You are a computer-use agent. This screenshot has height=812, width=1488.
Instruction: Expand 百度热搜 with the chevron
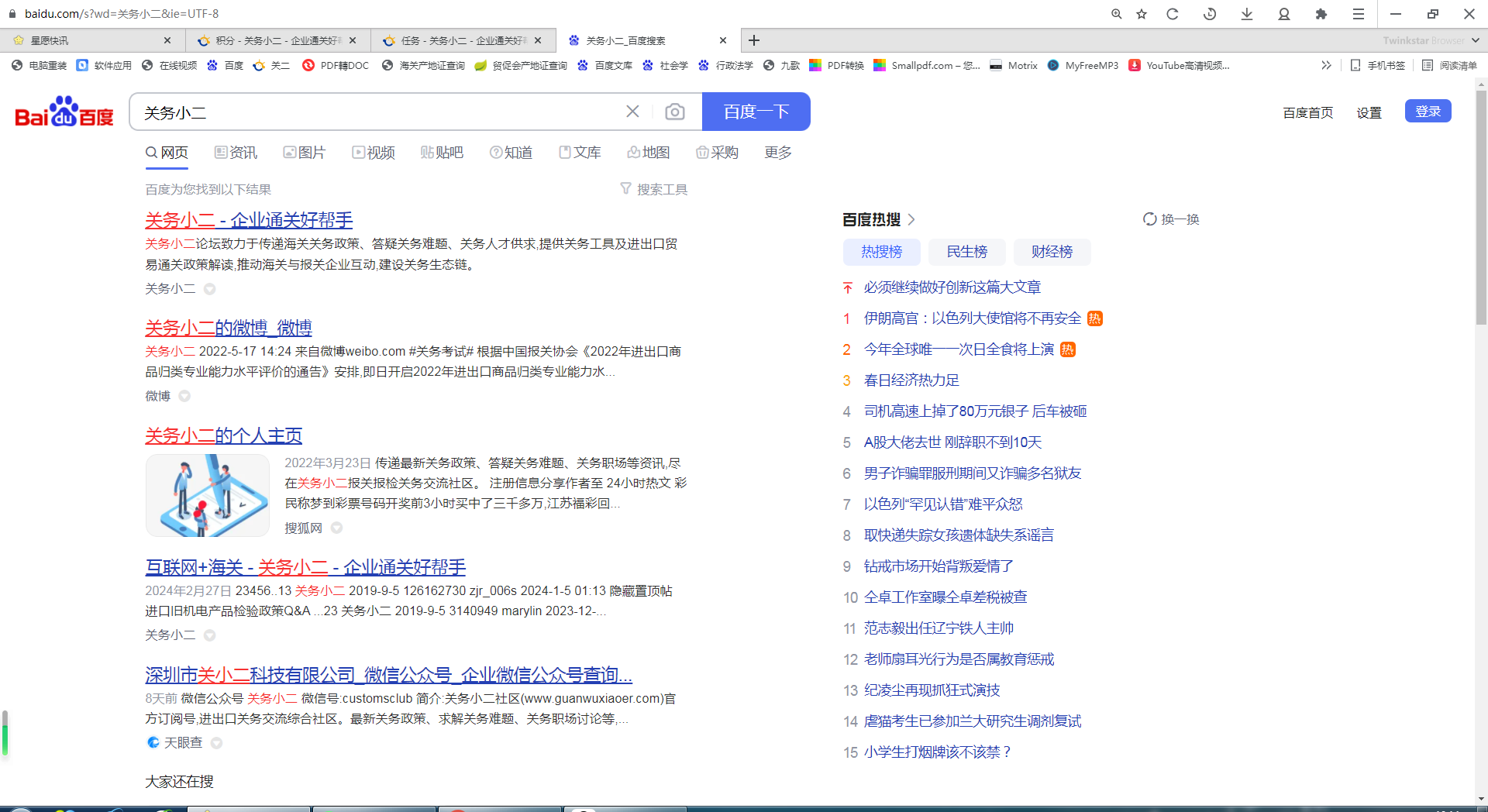click(x=911, y=219)
